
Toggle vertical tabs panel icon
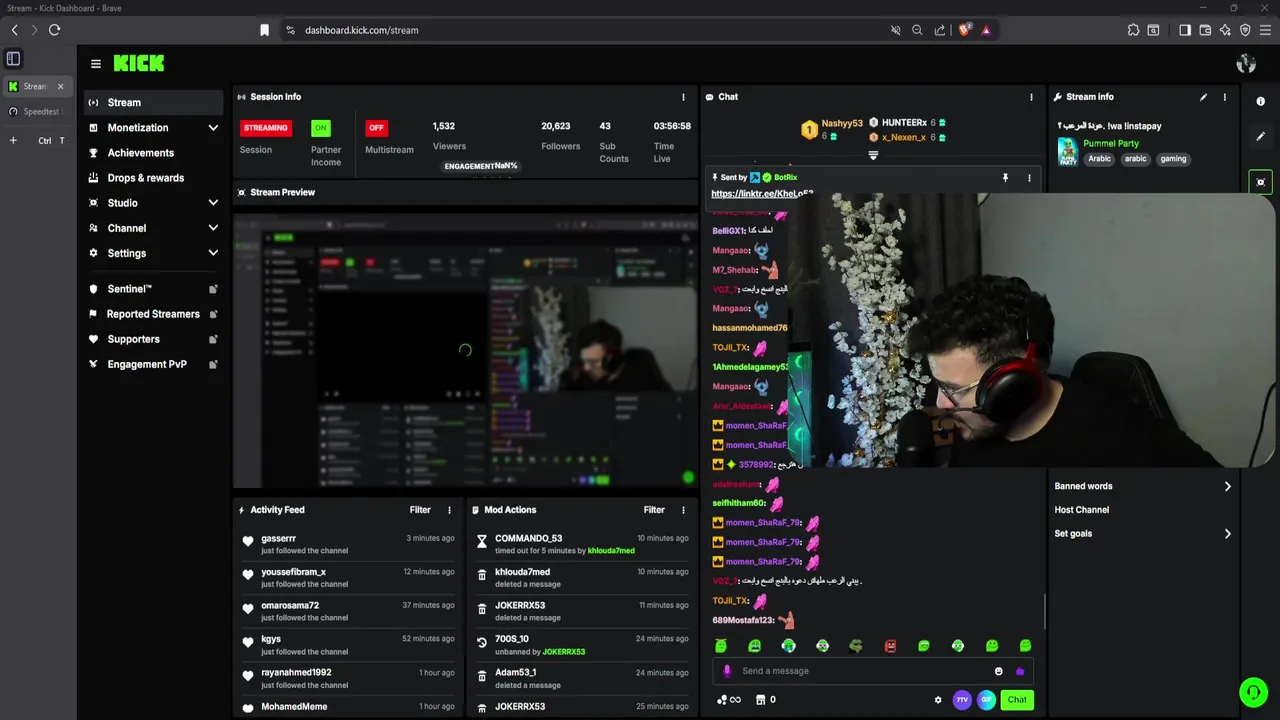click(13, 59)
